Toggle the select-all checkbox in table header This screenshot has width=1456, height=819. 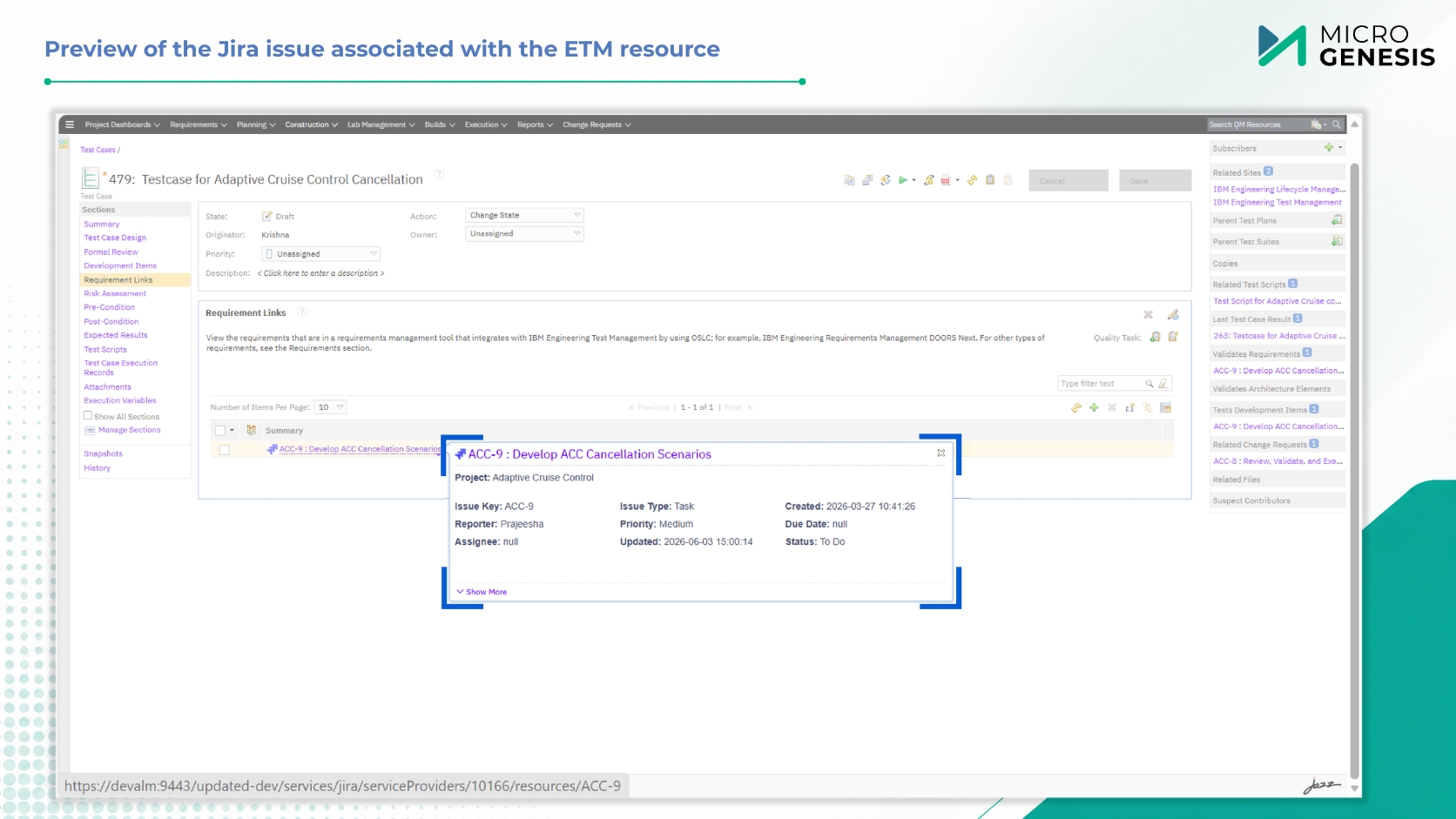point(220,430)
